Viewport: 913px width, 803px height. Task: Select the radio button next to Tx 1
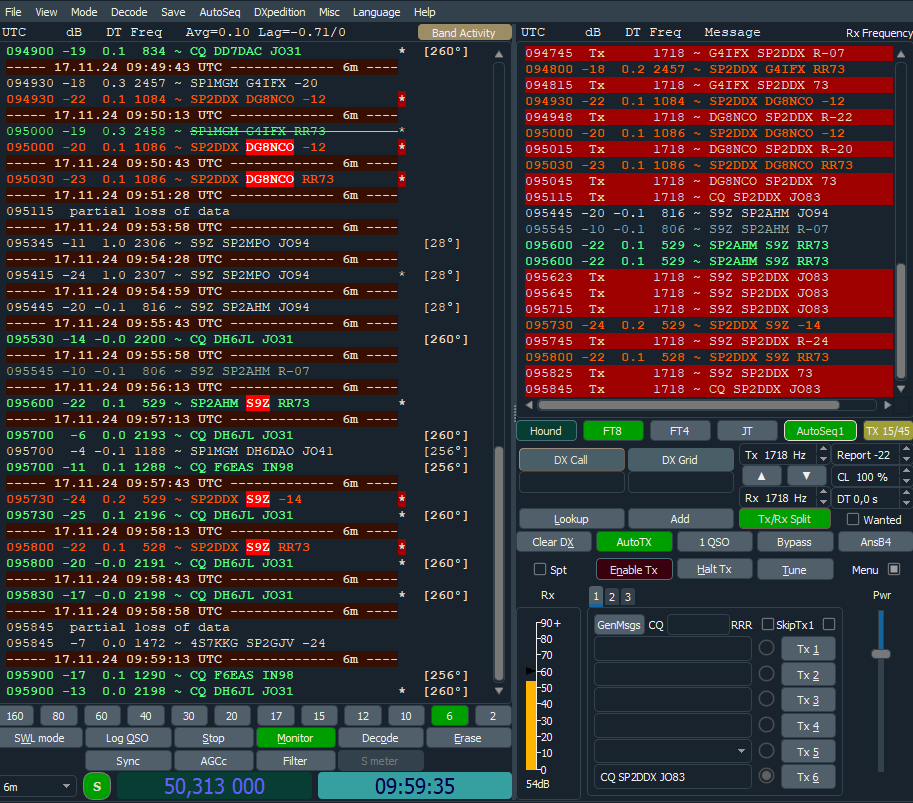[x=766, y=648]
